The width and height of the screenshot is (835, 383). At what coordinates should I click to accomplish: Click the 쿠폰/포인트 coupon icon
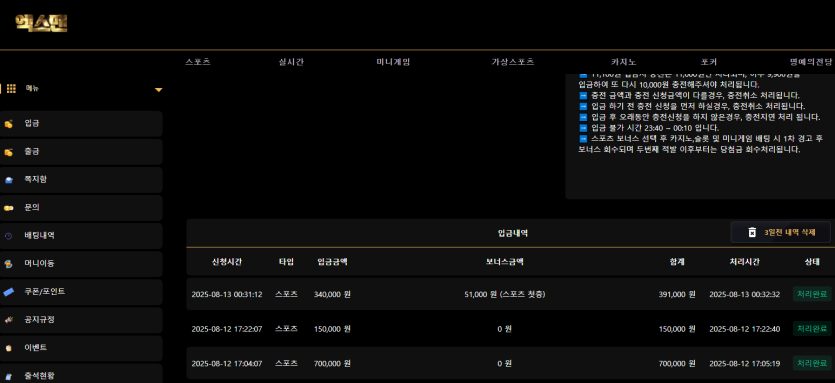9,292
